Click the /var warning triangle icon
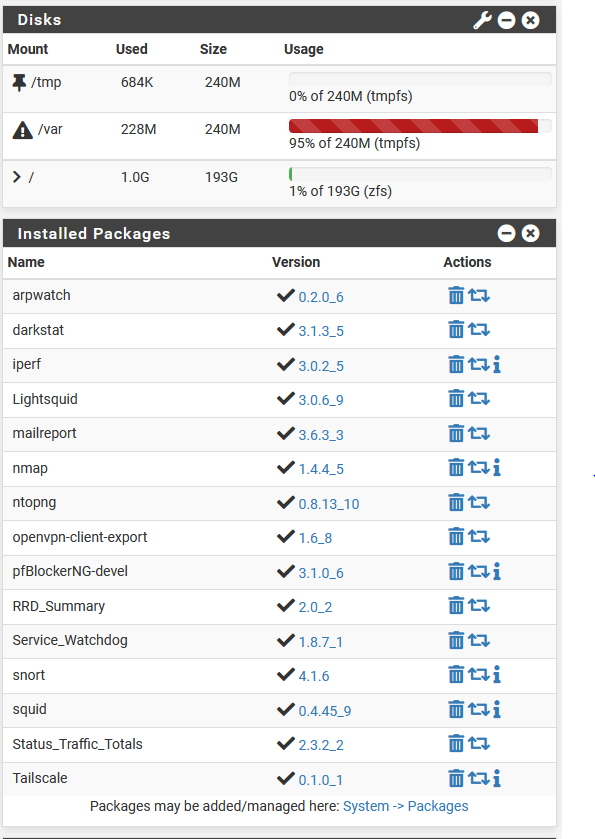Image resolution: width=595 pixels, height=839 pixels. (22, 129)
